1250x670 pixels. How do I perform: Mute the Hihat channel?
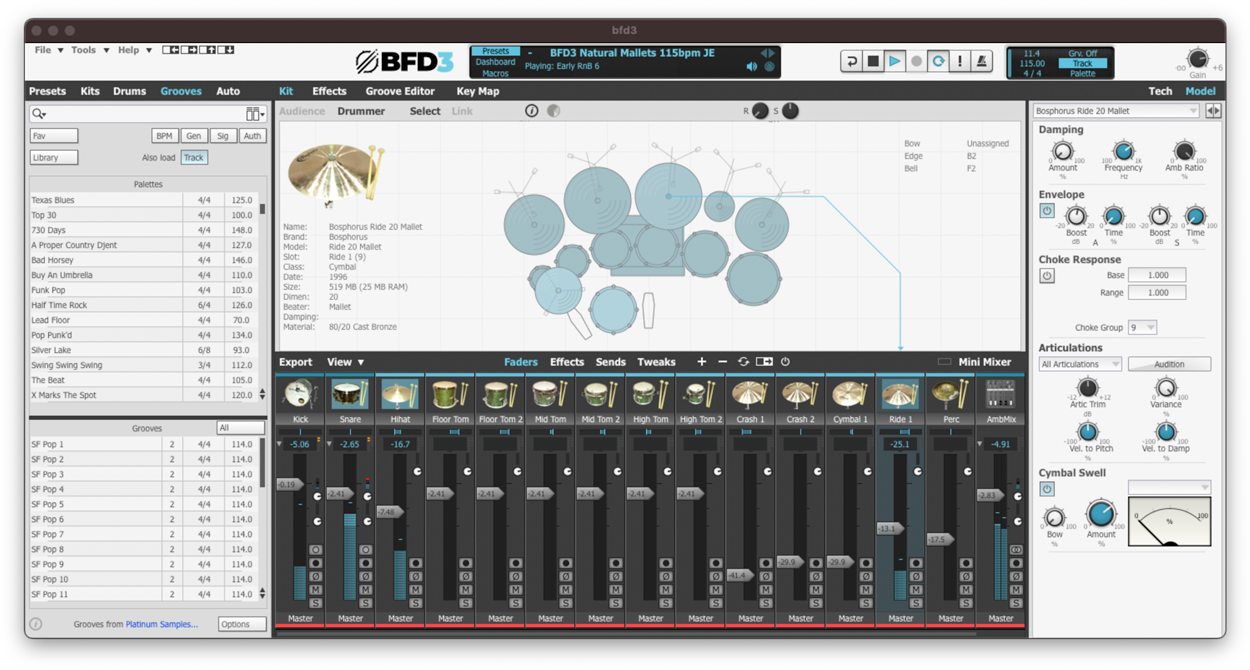pos(416,589)
